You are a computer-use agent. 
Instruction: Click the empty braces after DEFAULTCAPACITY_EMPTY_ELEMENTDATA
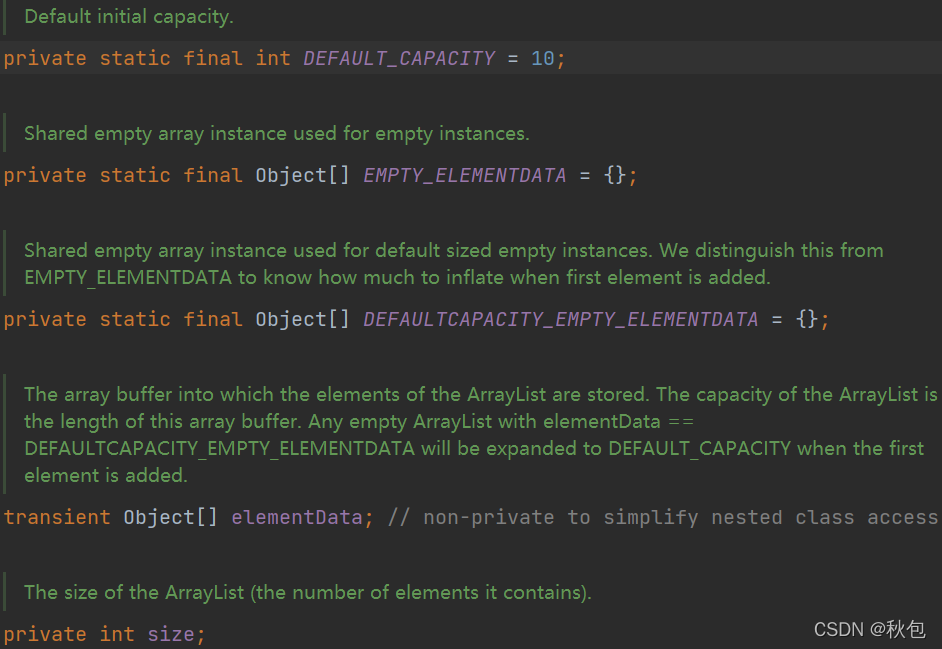coord(807,319)
